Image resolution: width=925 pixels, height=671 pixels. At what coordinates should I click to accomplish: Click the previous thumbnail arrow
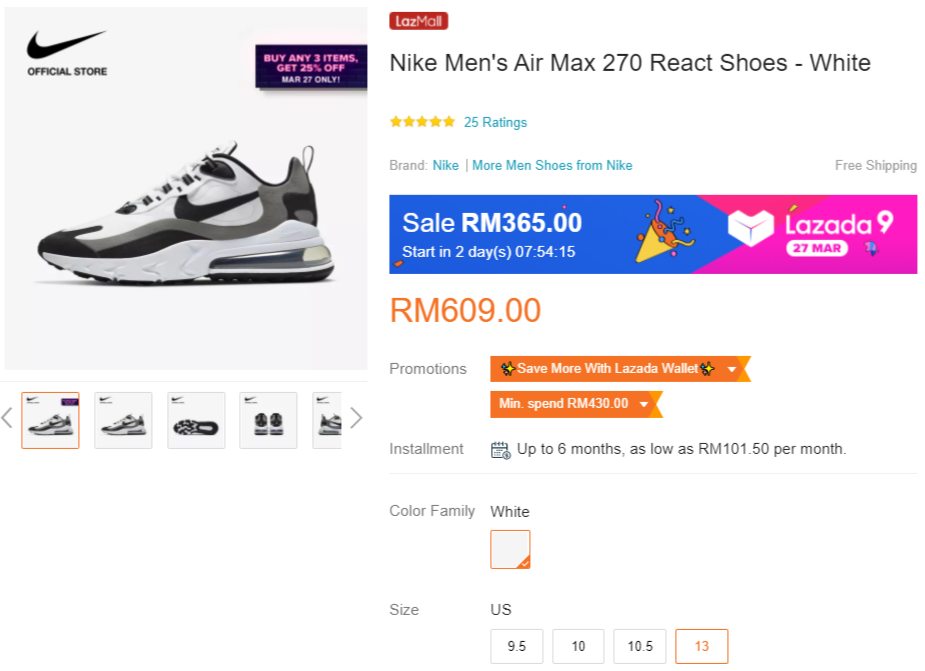(7, 418)
